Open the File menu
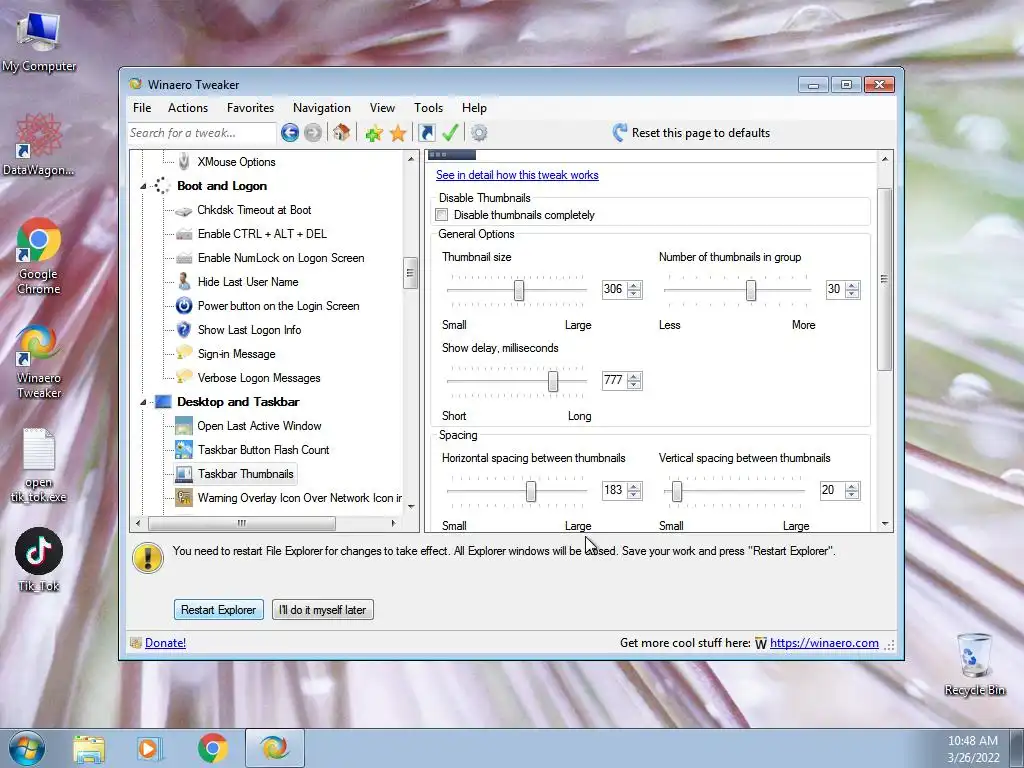This screenshot has height=768, width=1024. click(x=142, y=108)
